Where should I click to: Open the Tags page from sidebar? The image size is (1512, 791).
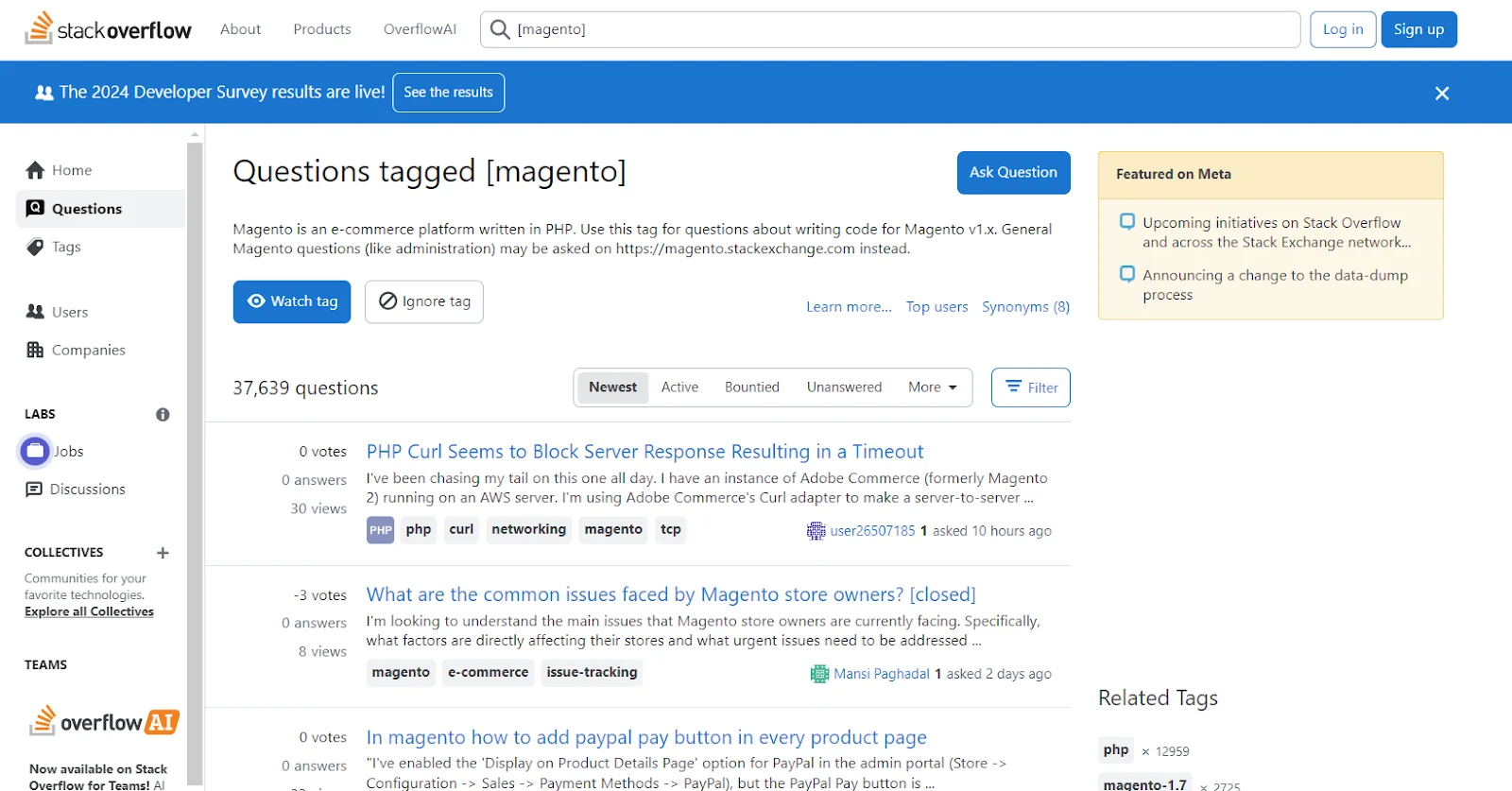[x=65, y=247]
